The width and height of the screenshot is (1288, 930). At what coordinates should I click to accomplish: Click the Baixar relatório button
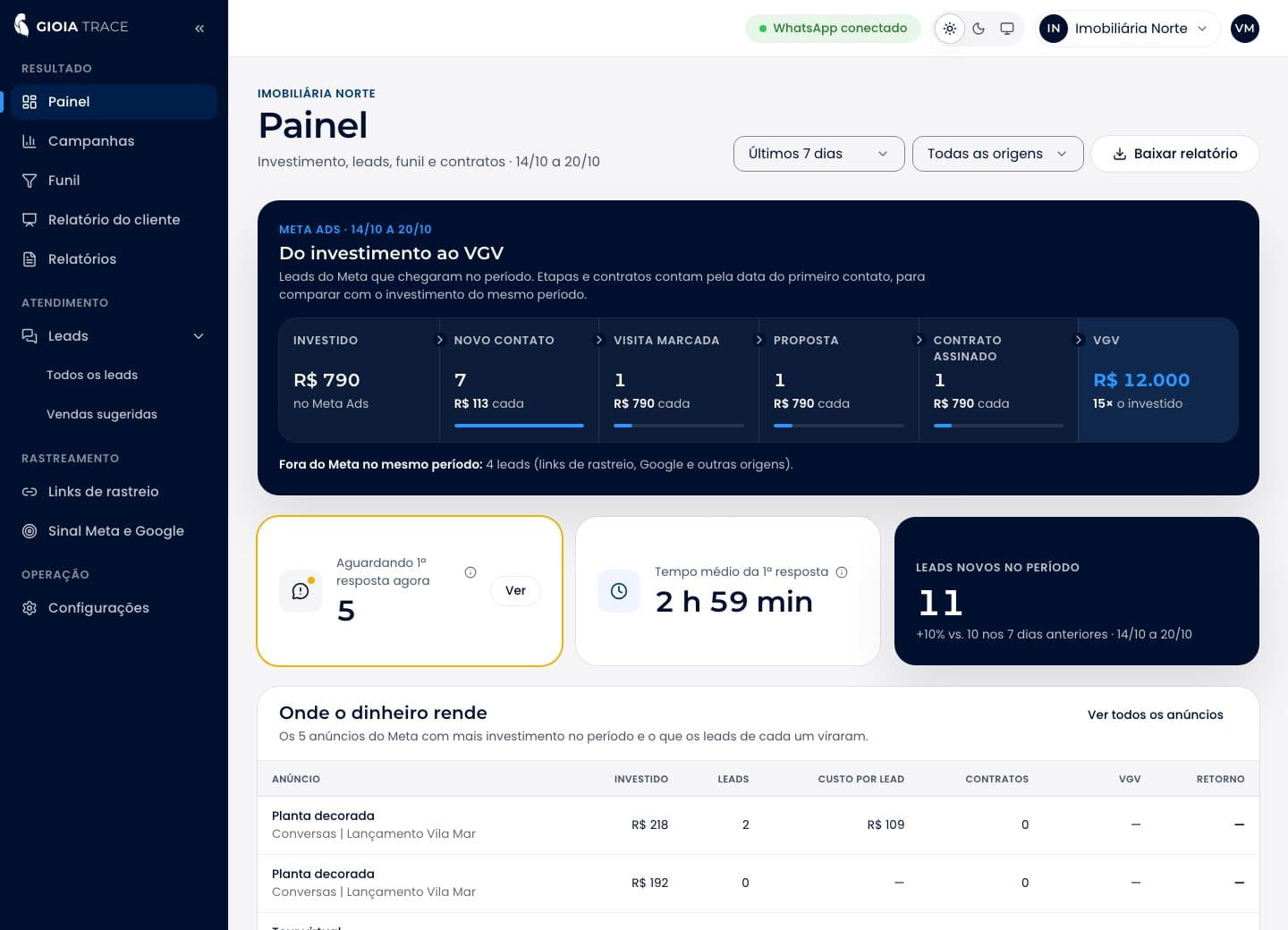point(1175,154)
